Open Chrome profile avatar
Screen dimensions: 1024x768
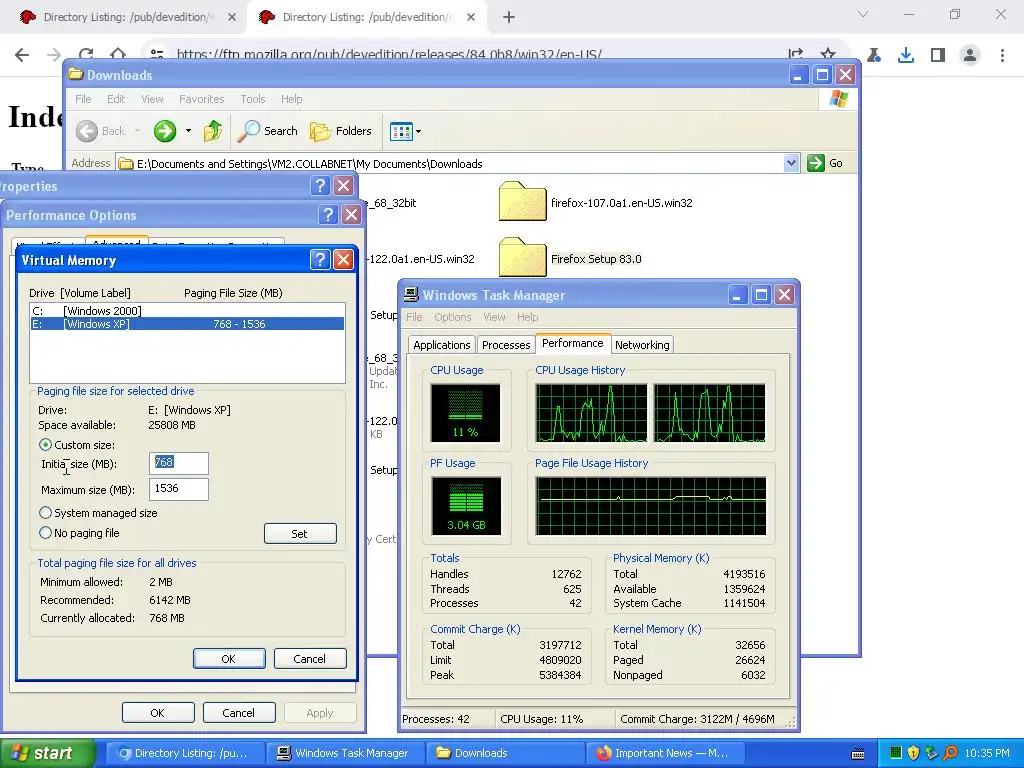click(x=970, y=55)
